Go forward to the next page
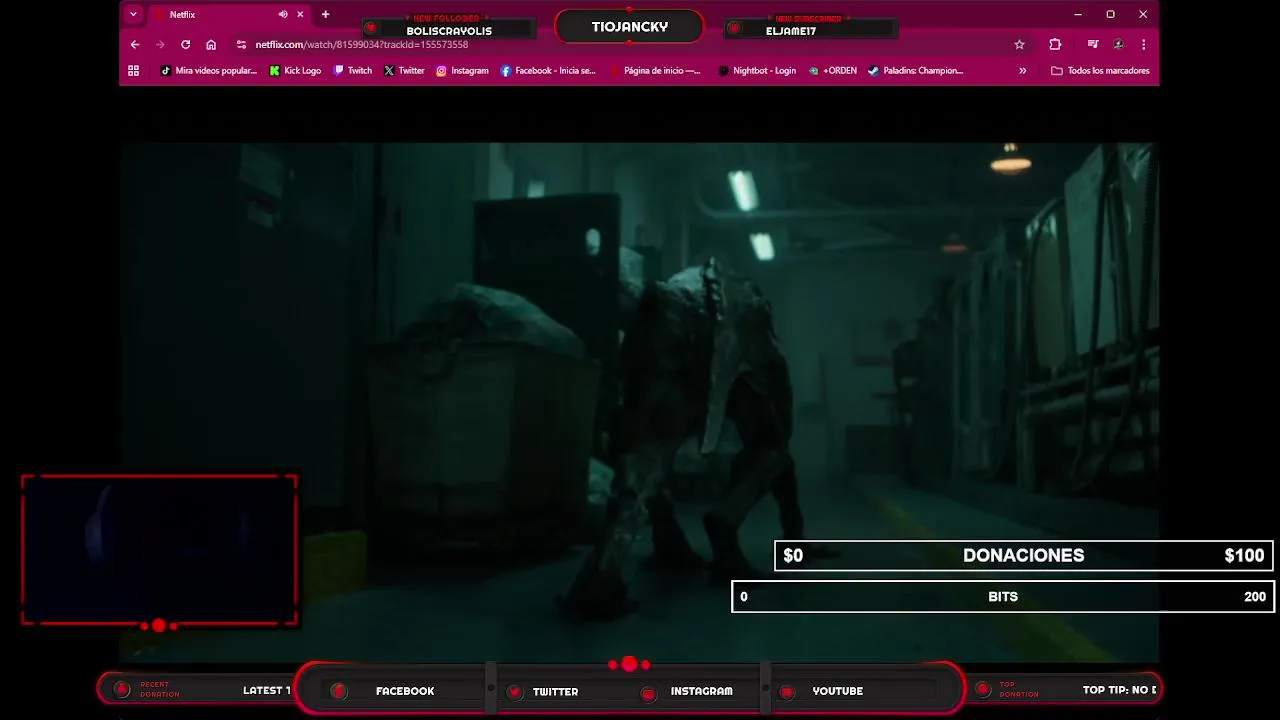The width and height of the screenshot is (1280, 720). 160,45
